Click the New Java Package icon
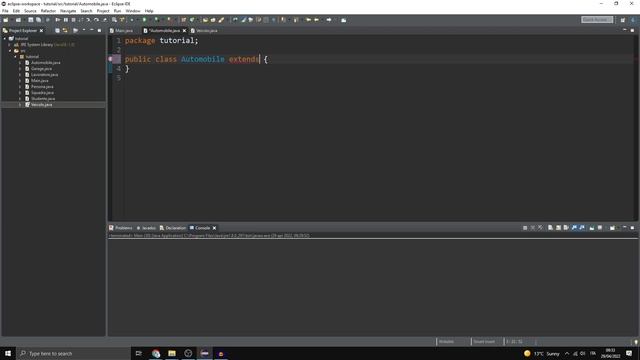 184,20
